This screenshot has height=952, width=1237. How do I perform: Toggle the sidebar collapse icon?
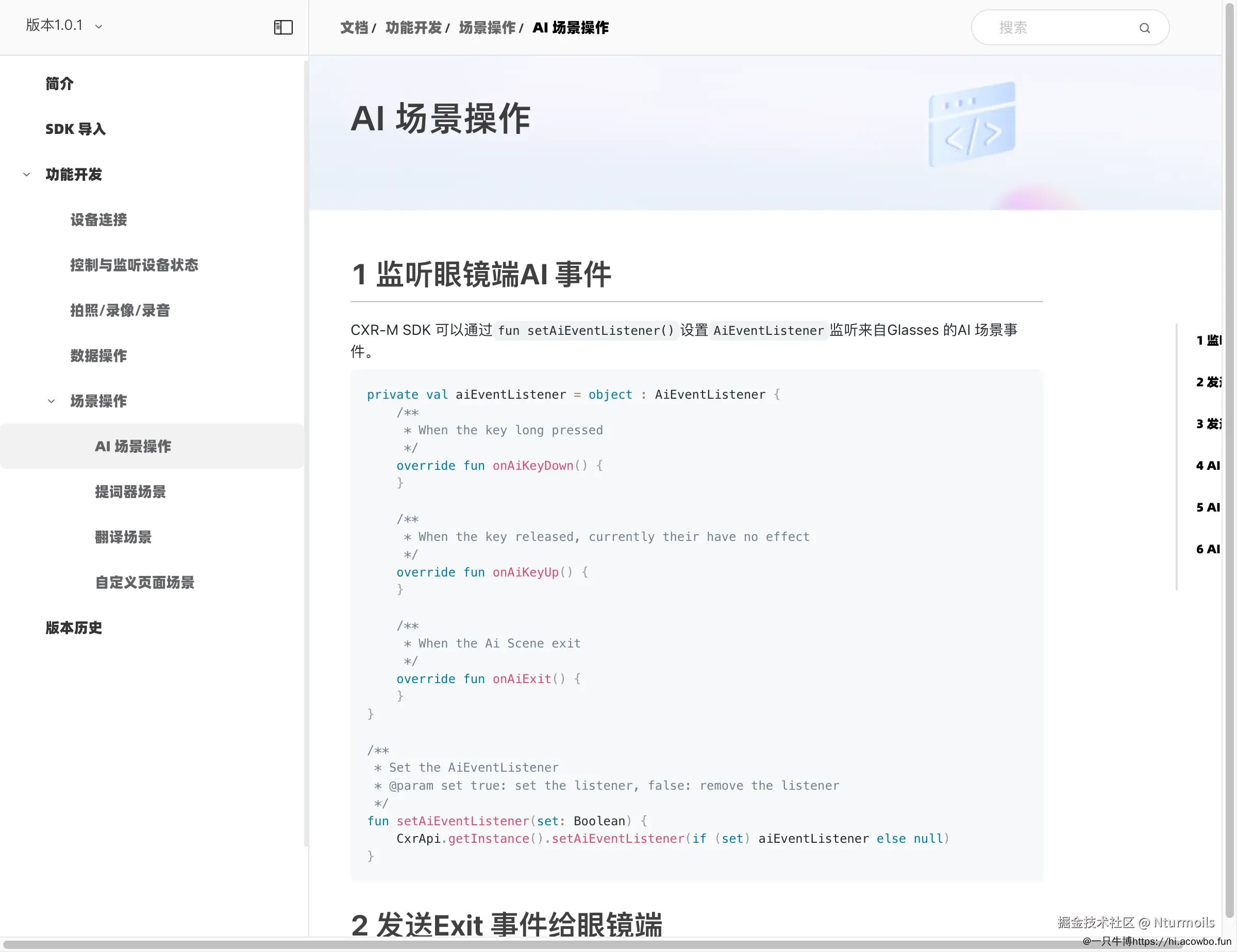(x=283, y=27)
